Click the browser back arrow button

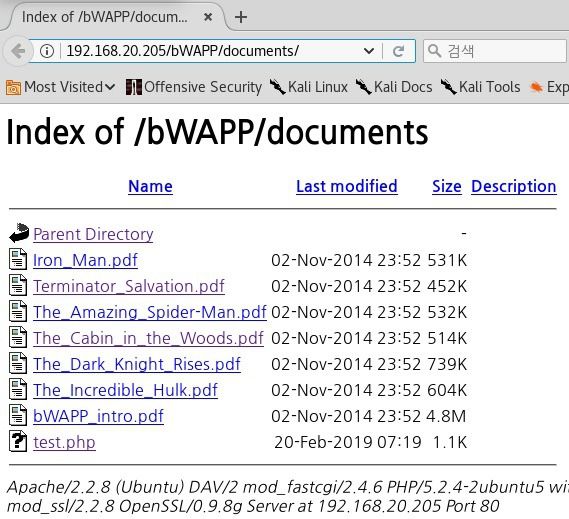coord(17,51)
